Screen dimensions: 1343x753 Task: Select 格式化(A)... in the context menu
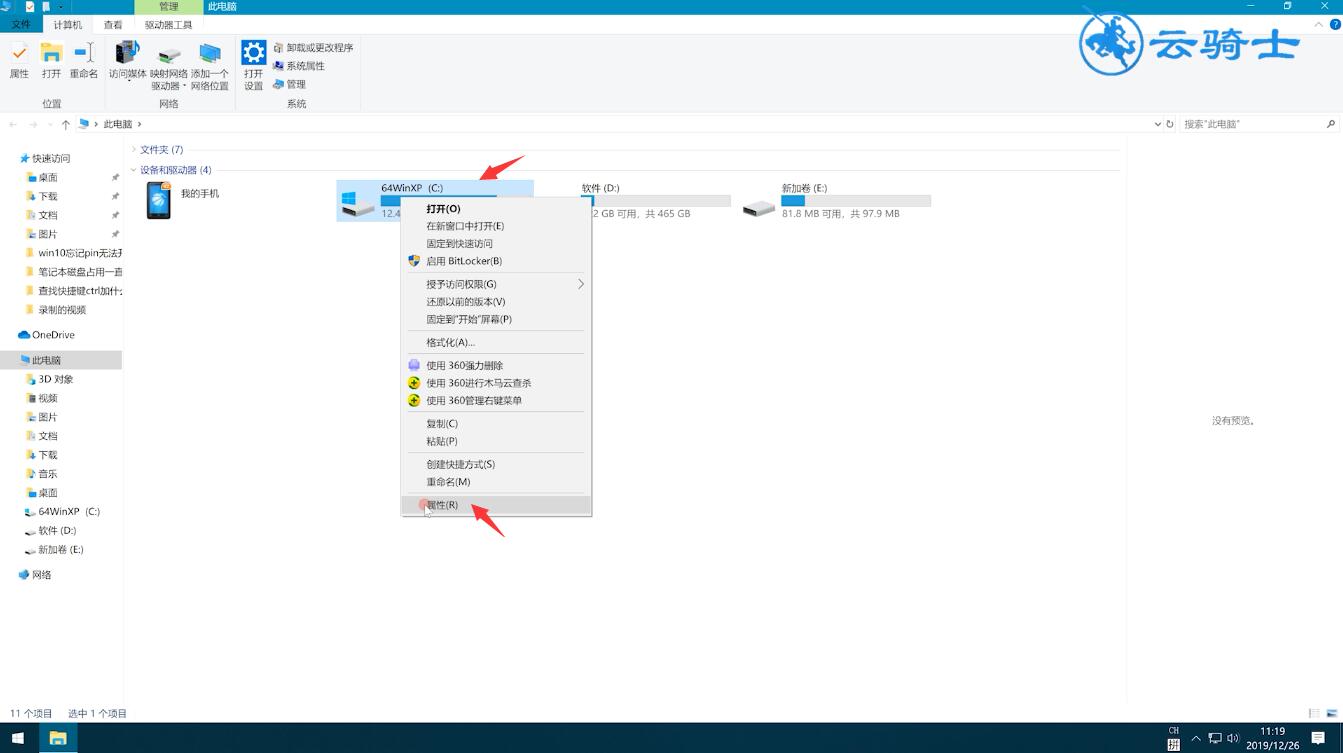click(x=496, y=342)
